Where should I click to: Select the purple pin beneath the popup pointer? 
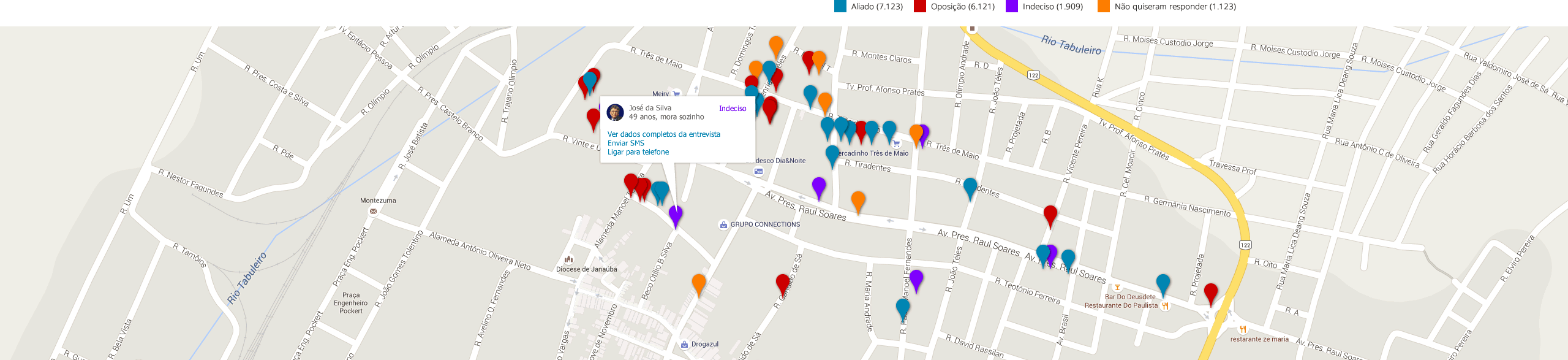pos(676,215)
